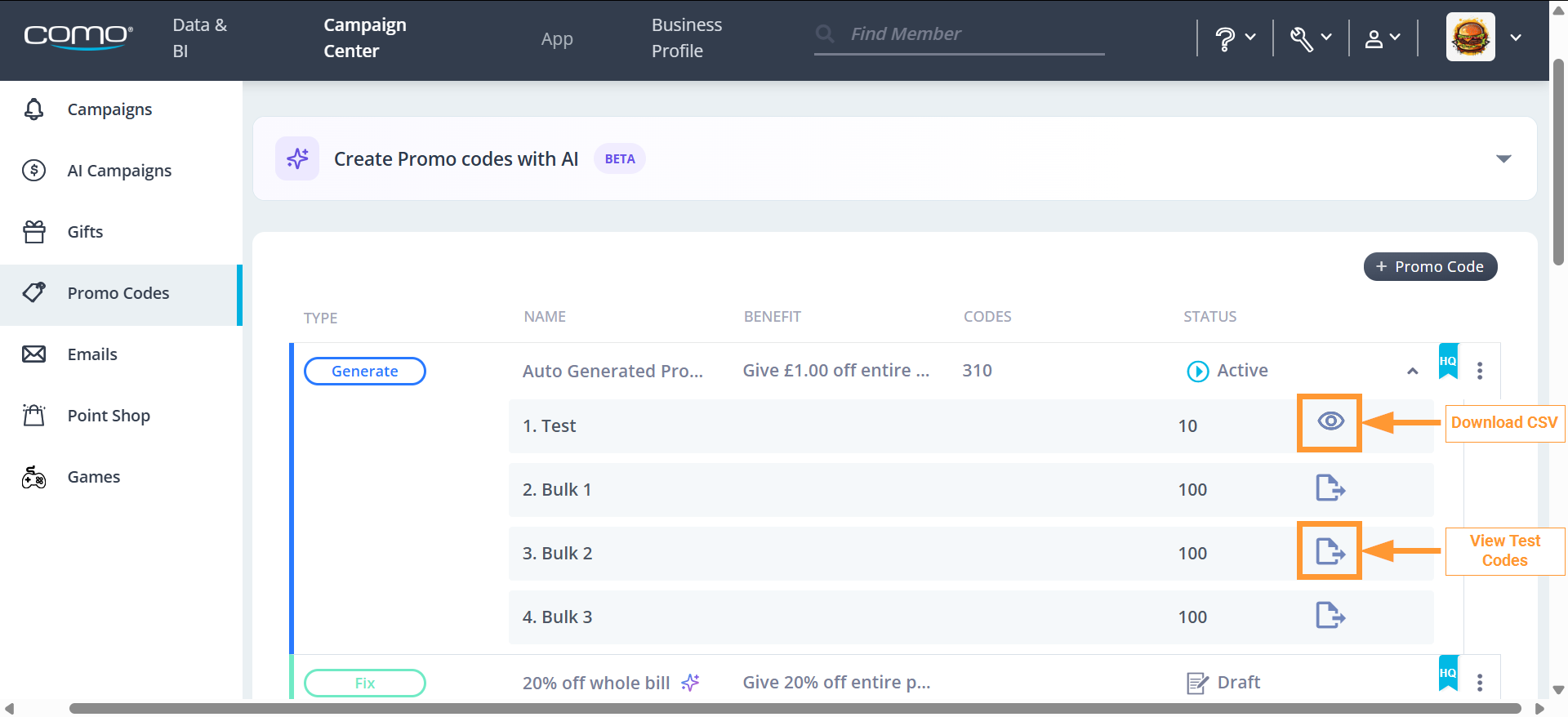This screenshot has height=717, width=1568.
Task: Collapse the Auto Generated promo row
Action: coord(1413,371)
